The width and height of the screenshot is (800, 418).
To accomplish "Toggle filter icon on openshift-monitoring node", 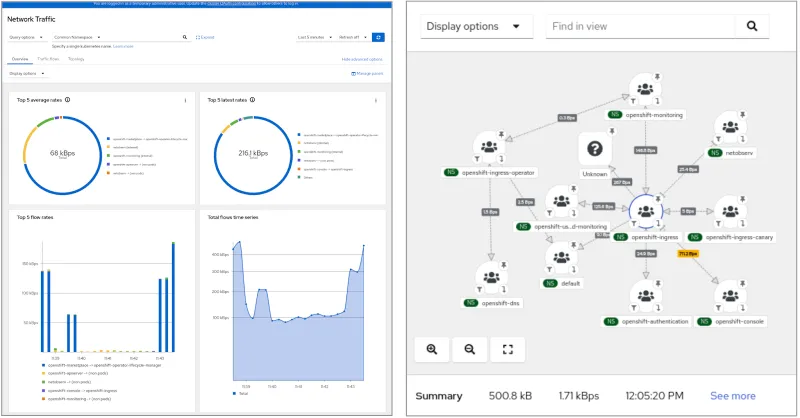I will [633, 101].
